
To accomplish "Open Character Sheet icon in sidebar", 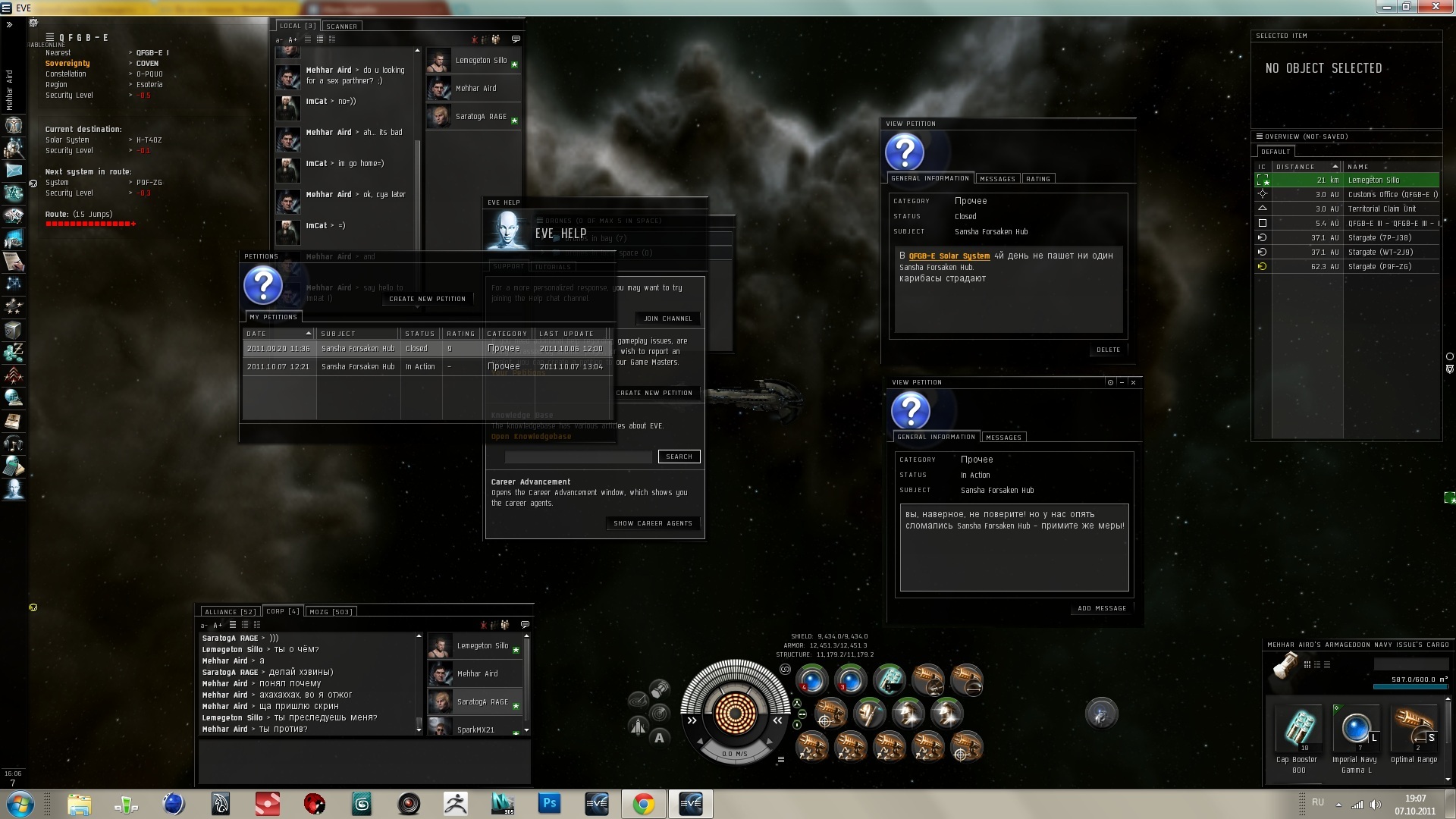I will click(x=14, y=125).
